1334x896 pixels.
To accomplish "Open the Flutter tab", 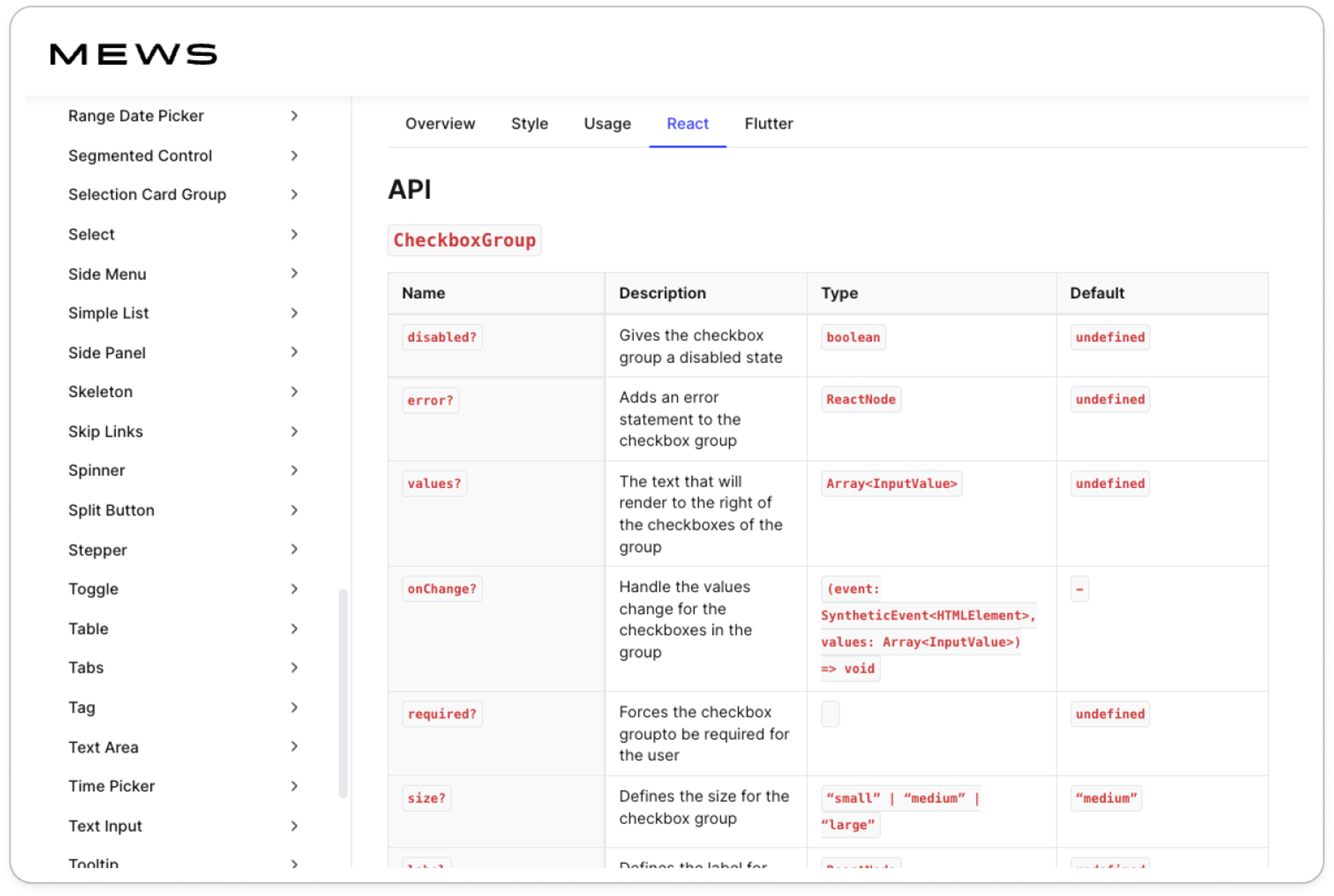I will (x=768, y=124).
